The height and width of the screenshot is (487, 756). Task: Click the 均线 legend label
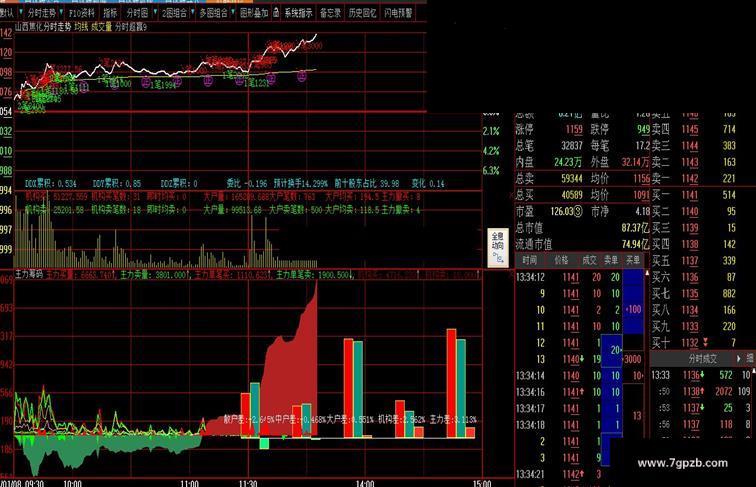(x=81, y=27)
